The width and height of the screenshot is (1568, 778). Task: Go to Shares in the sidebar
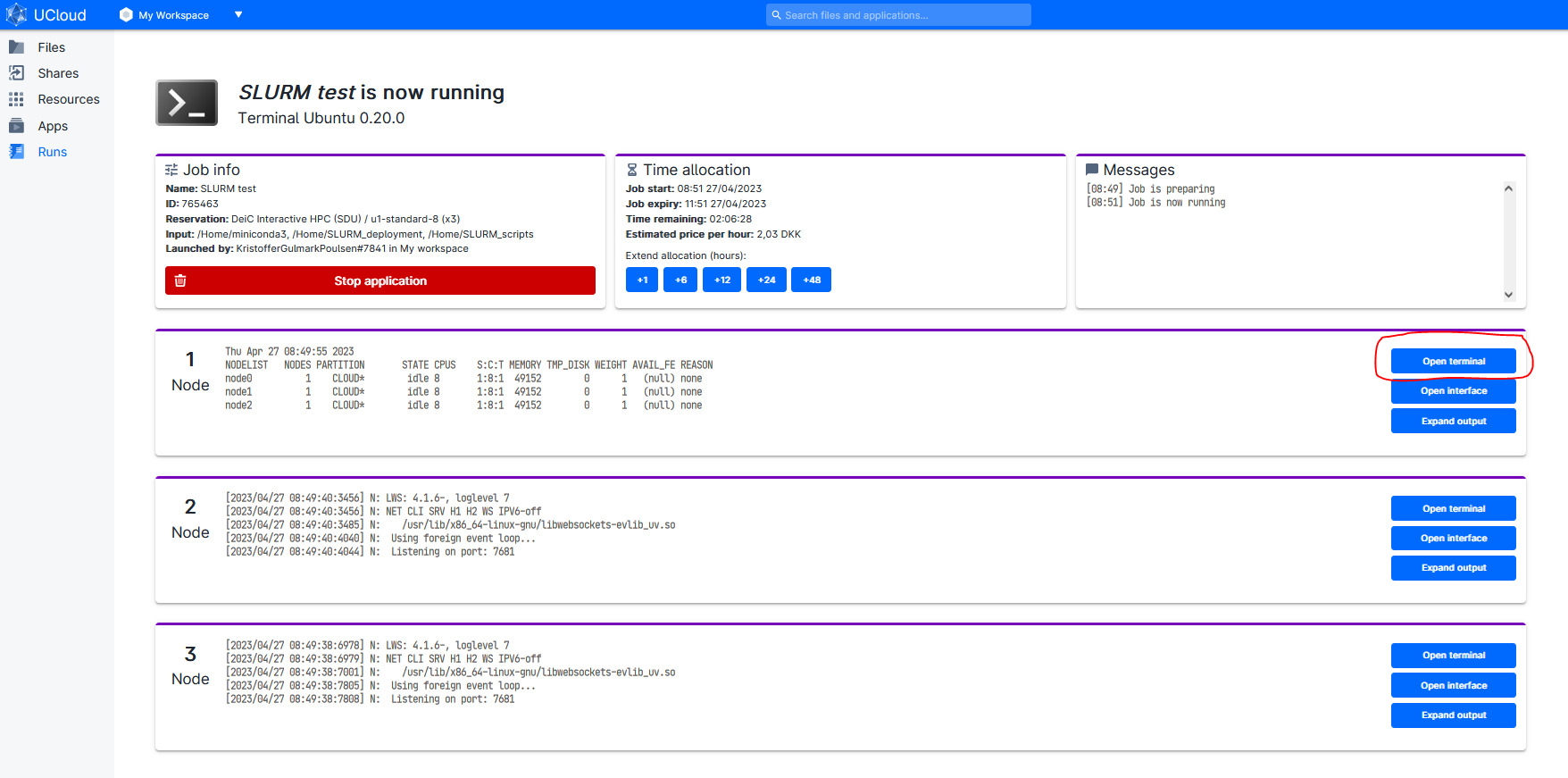pos(57,73)
